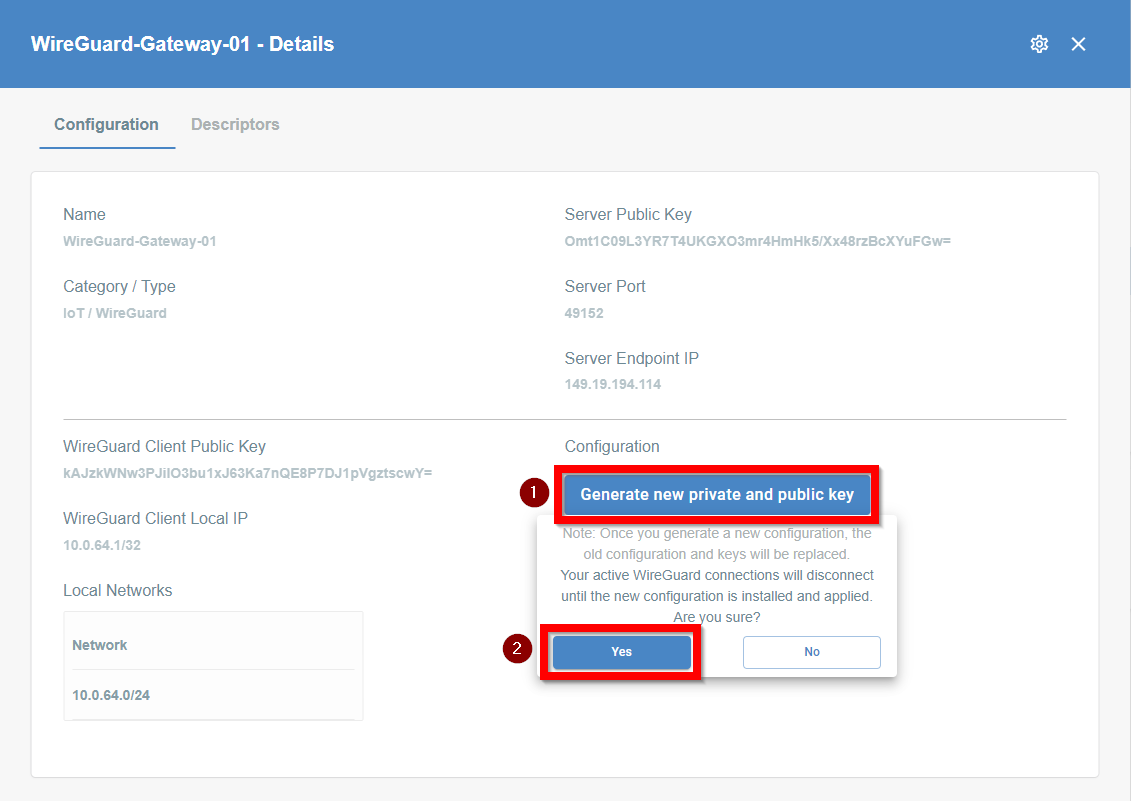
Task: Click the WireGuard Client Local IP label
Action: tap(155, 518)
